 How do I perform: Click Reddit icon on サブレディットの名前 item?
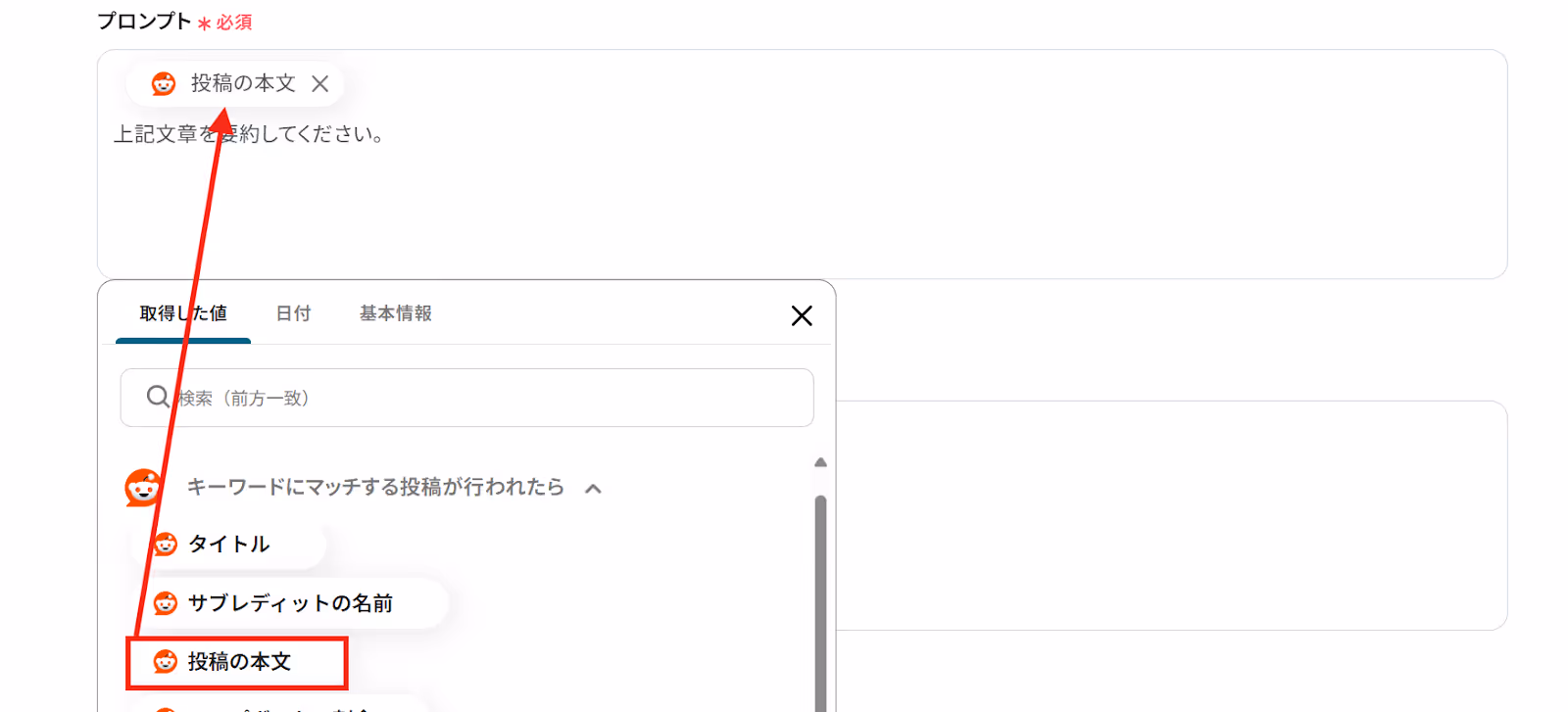point(165,603)
